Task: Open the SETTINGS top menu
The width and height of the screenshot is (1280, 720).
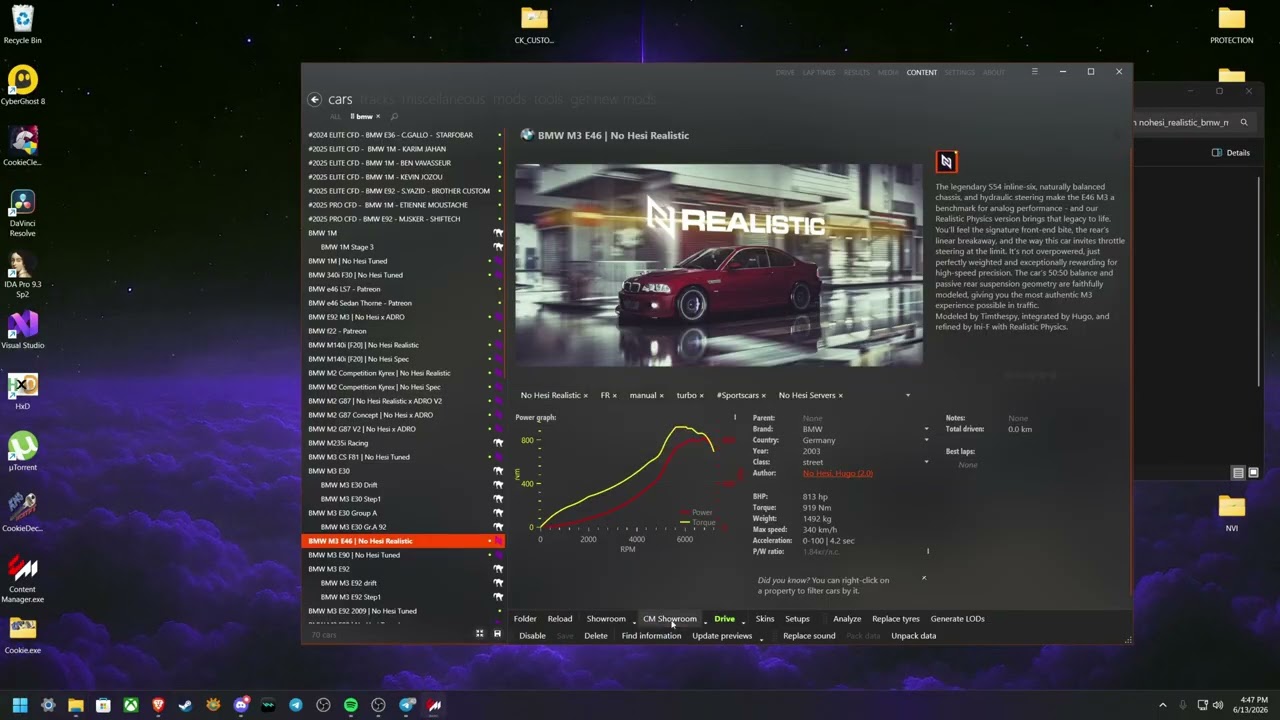Action: pos(960,72)
